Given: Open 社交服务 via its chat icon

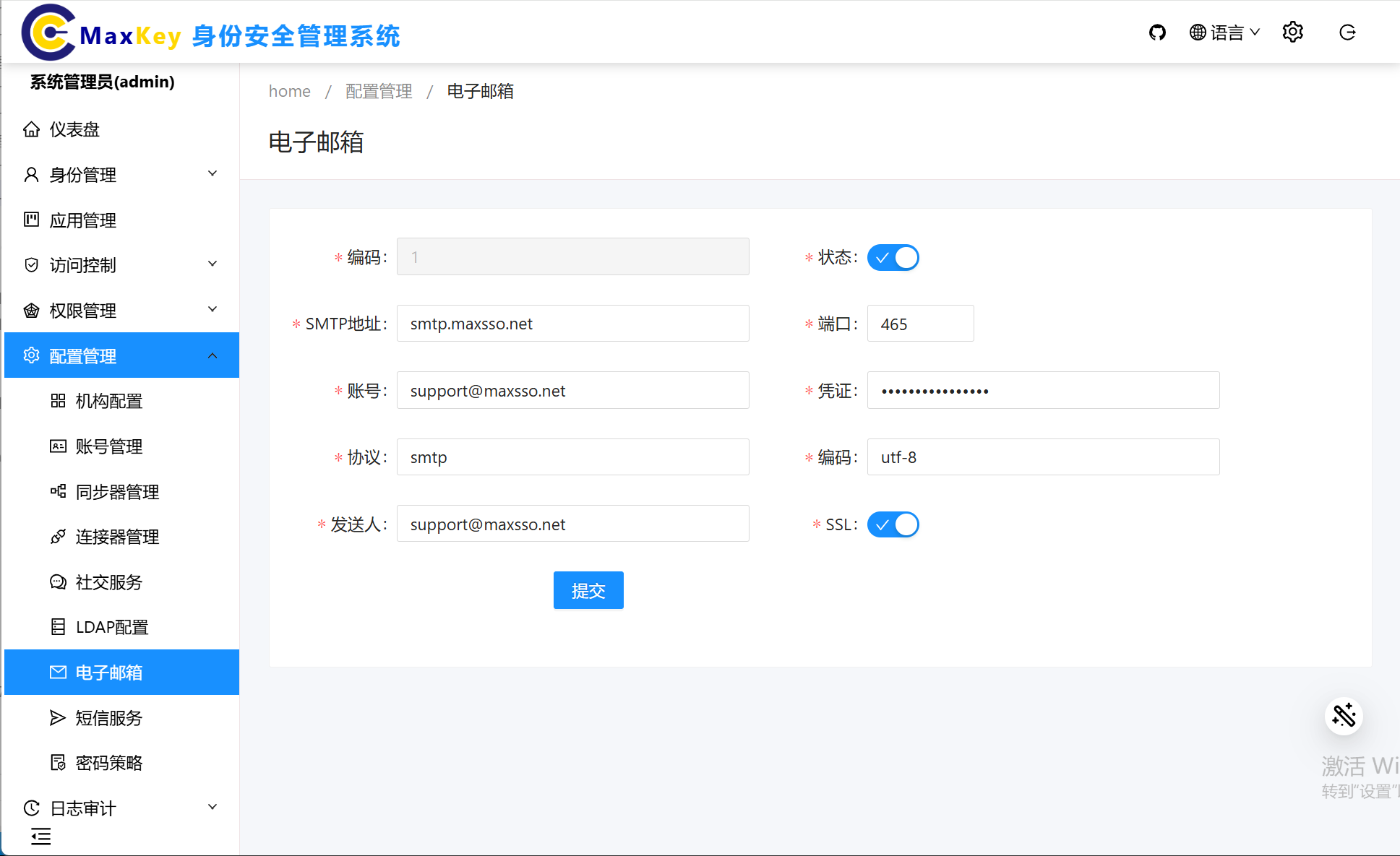Looking at the screenshot, I should [x=58, y=582].
